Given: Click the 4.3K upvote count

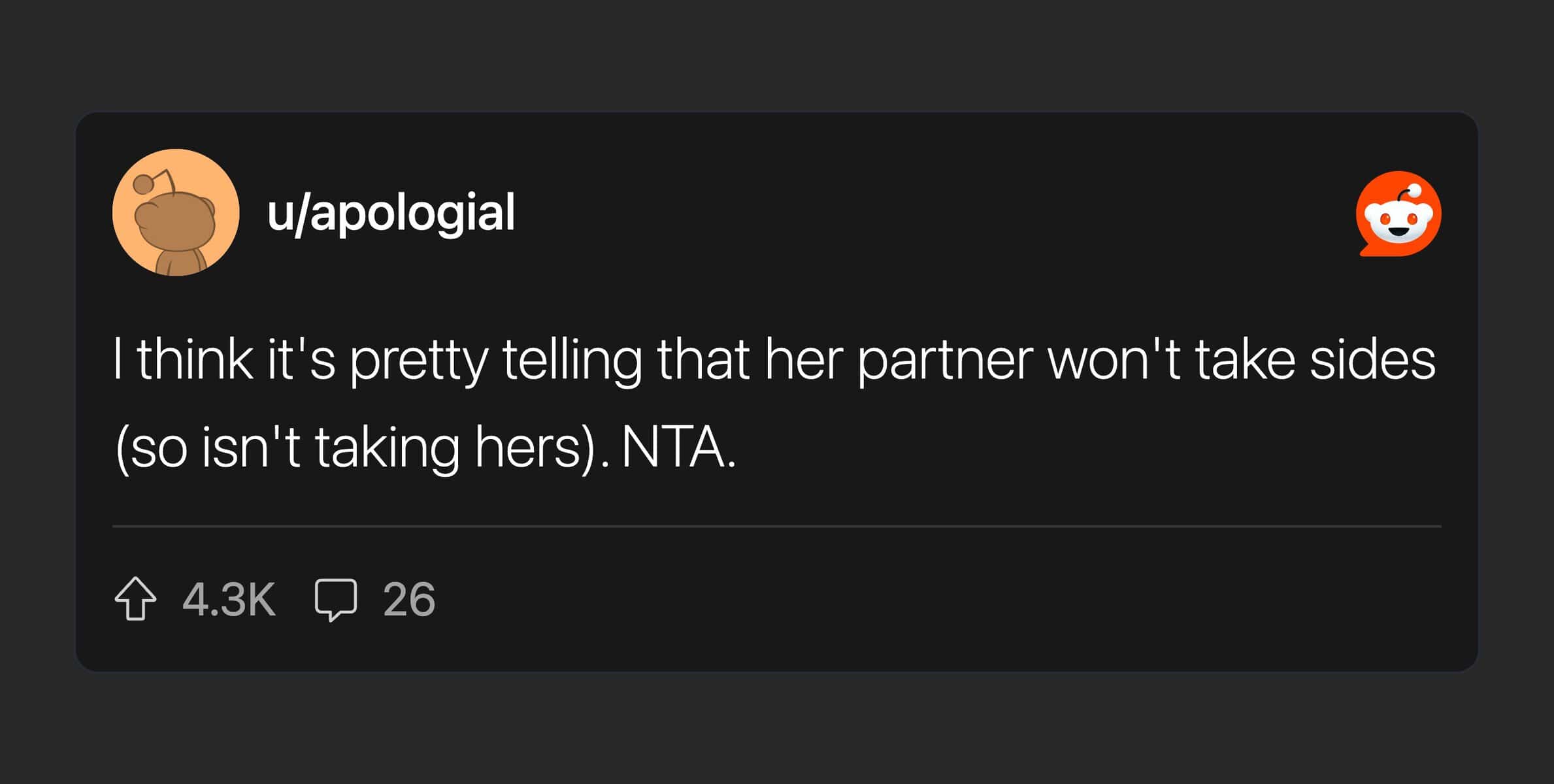Looking at the screenshot, I should click(x=229, y=599).
